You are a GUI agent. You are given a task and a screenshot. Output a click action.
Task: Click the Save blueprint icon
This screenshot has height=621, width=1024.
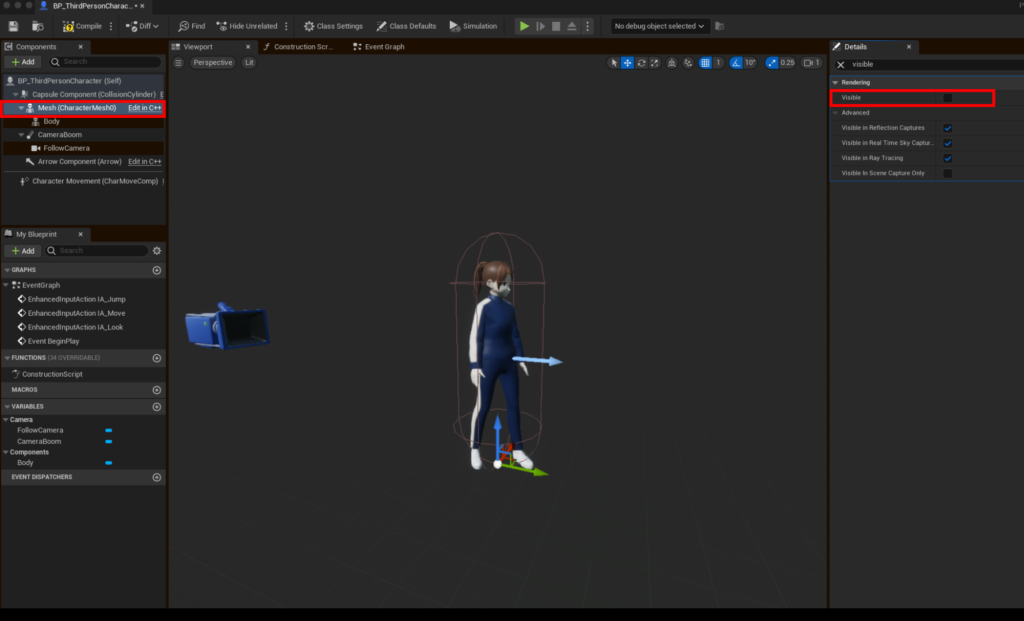[13, 26]
